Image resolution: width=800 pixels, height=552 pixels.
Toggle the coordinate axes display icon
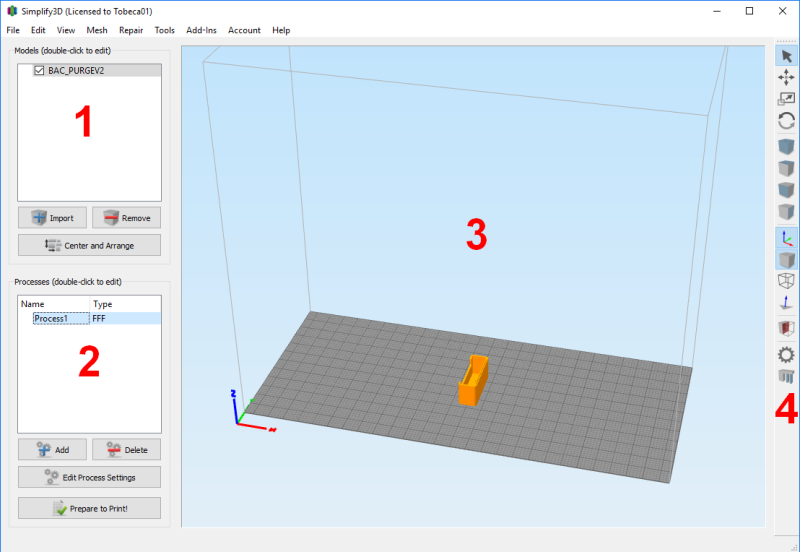[787, 238]
